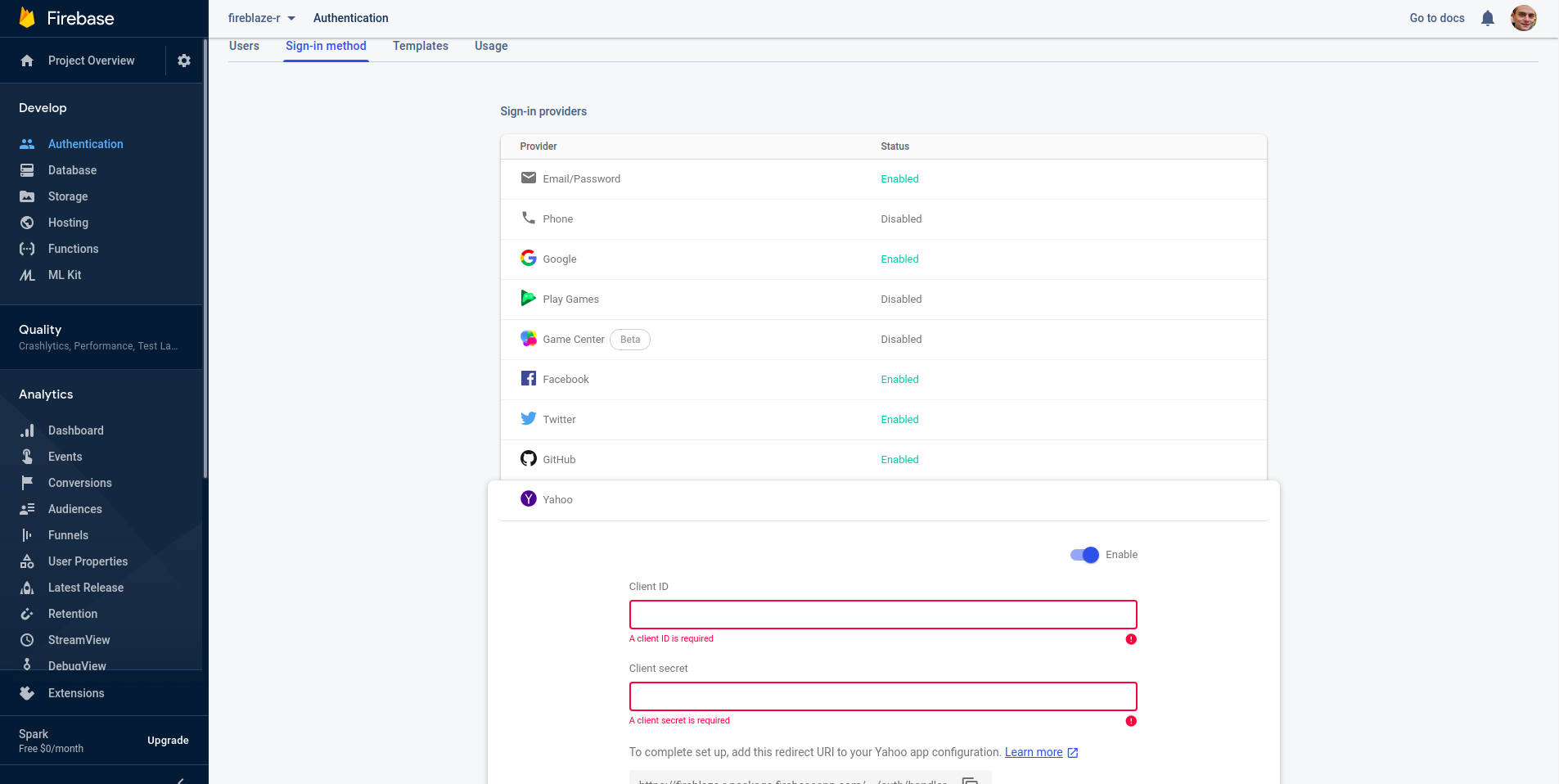Screen dimensions: 1559x784
Task: Click the Yahoo provider purple icon
Action: [x=529, y=498]
